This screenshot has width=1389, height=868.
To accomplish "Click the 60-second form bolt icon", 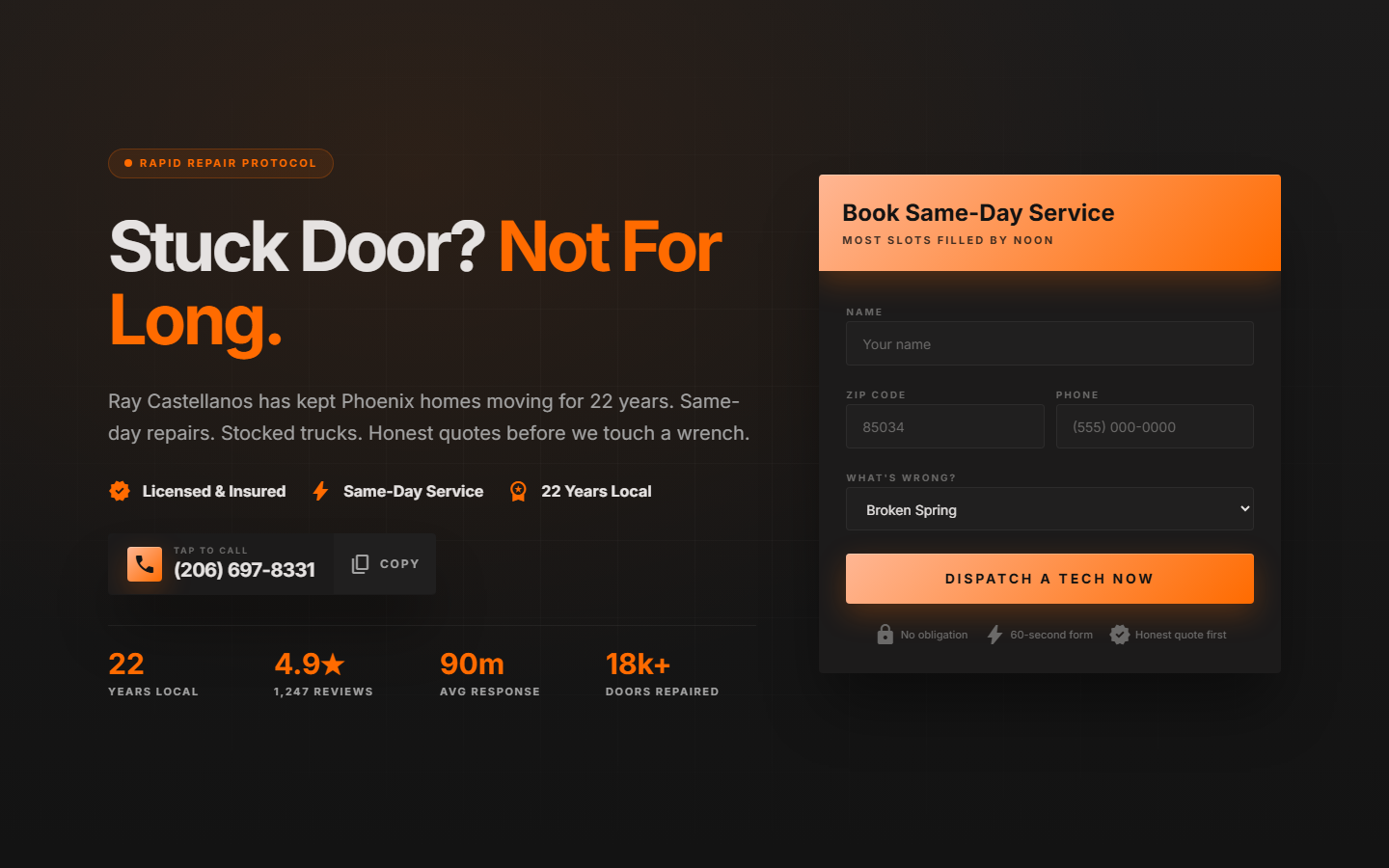I will (994, 635).
